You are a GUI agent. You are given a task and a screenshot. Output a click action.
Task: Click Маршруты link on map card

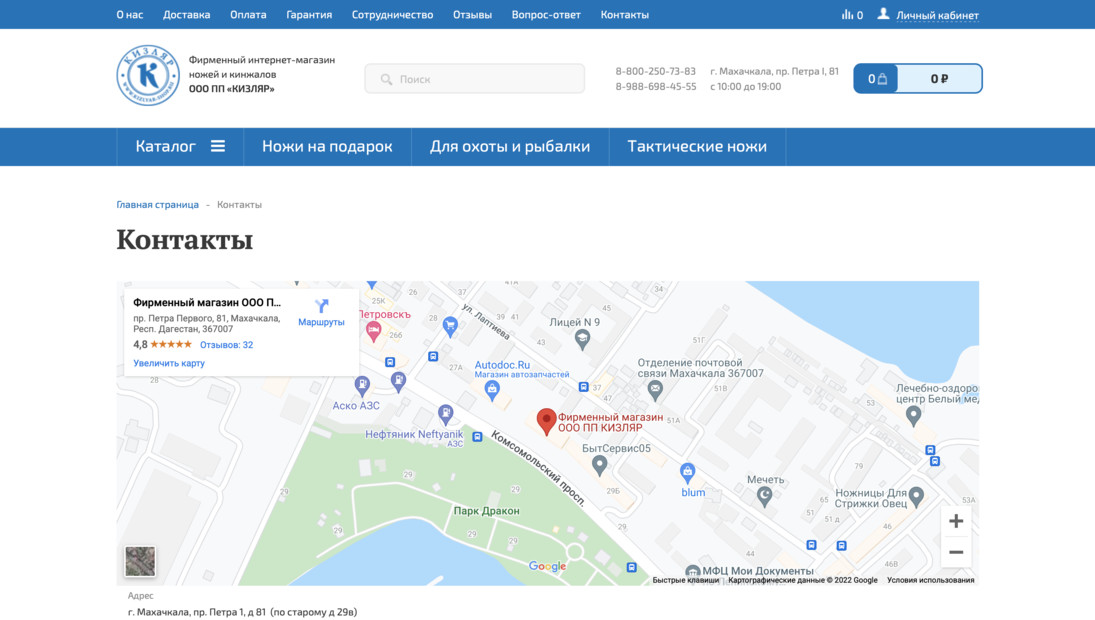coord(321,322)
